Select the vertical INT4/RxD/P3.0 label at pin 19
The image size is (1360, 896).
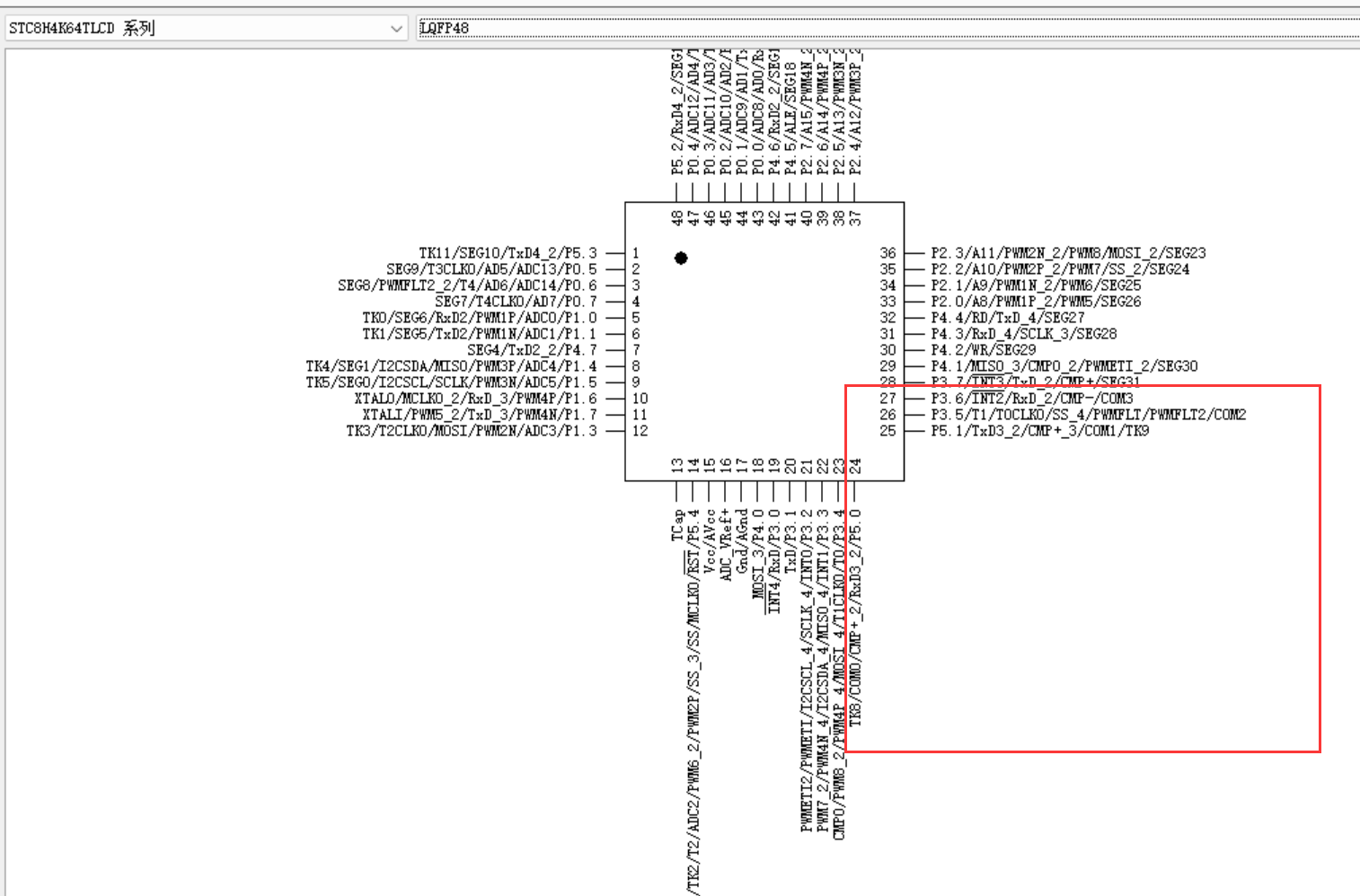tap(773, 561)
